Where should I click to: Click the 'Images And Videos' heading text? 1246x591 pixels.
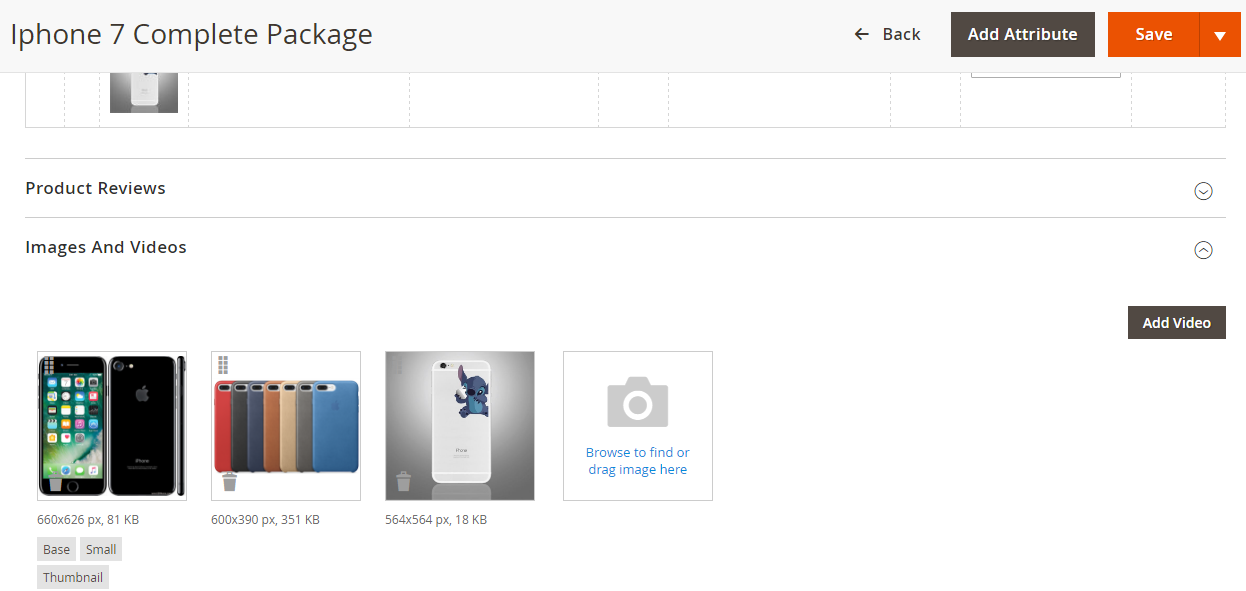106,247
